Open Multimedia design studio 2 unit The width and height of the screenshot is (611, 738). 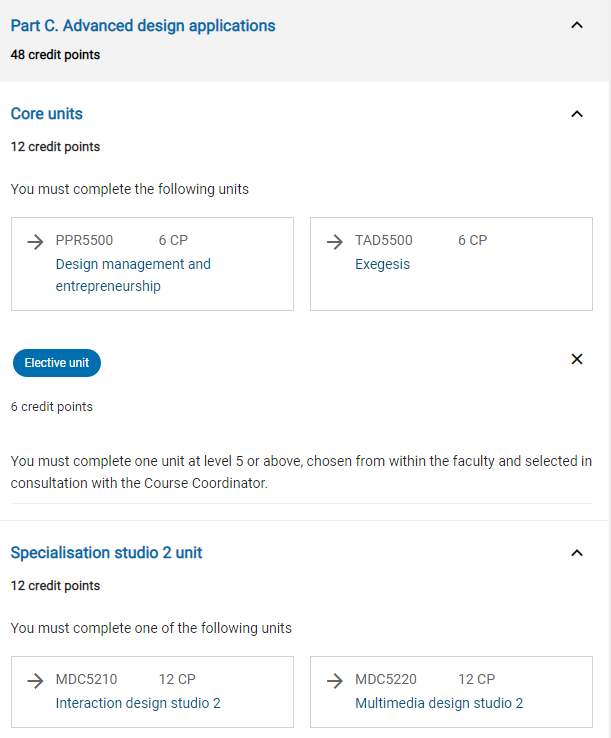[x=439, y=703]
